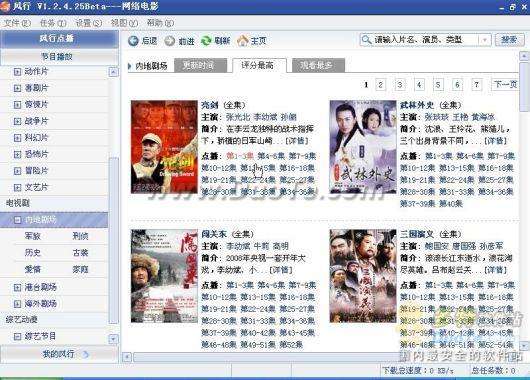Switch to the 观看最多 tab
This screenshot has width=530, height=380.
318,65
